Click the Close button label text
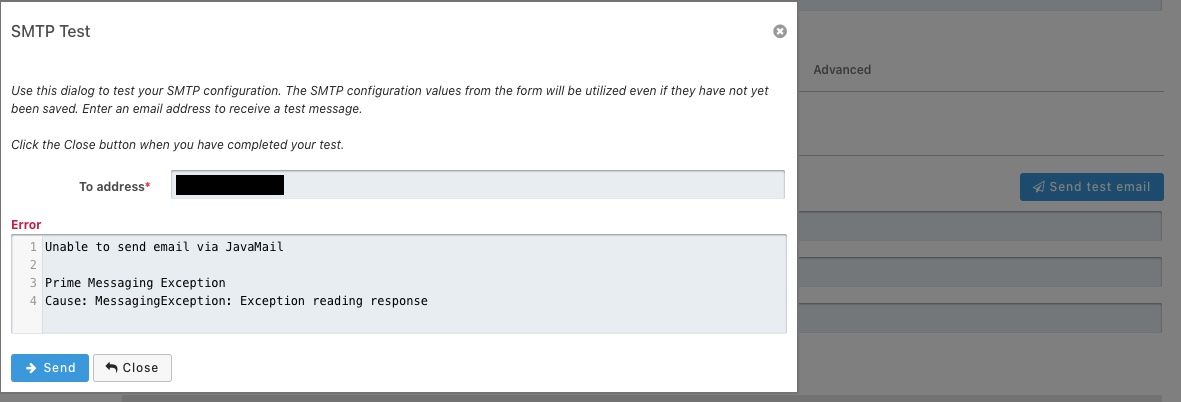The height and width of the screenshot is (402, 1181). point(140,368)
